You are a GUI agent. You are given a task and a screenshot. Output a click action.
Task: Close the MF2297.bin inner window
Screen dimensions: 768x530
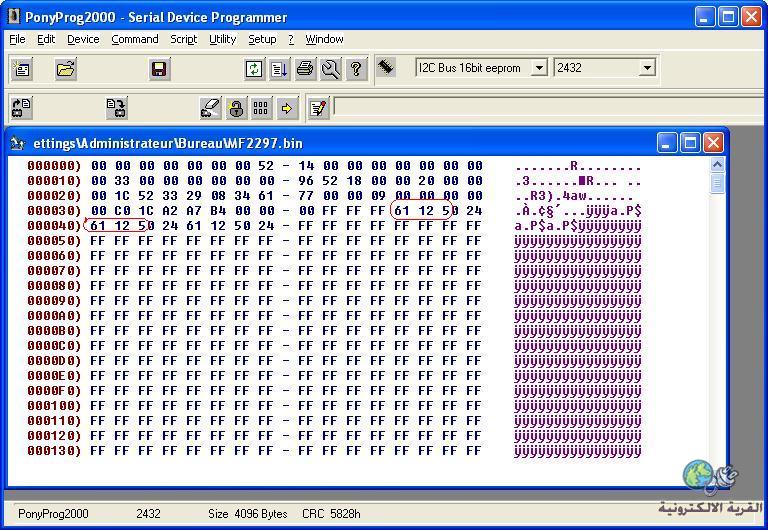pos(714,143)
